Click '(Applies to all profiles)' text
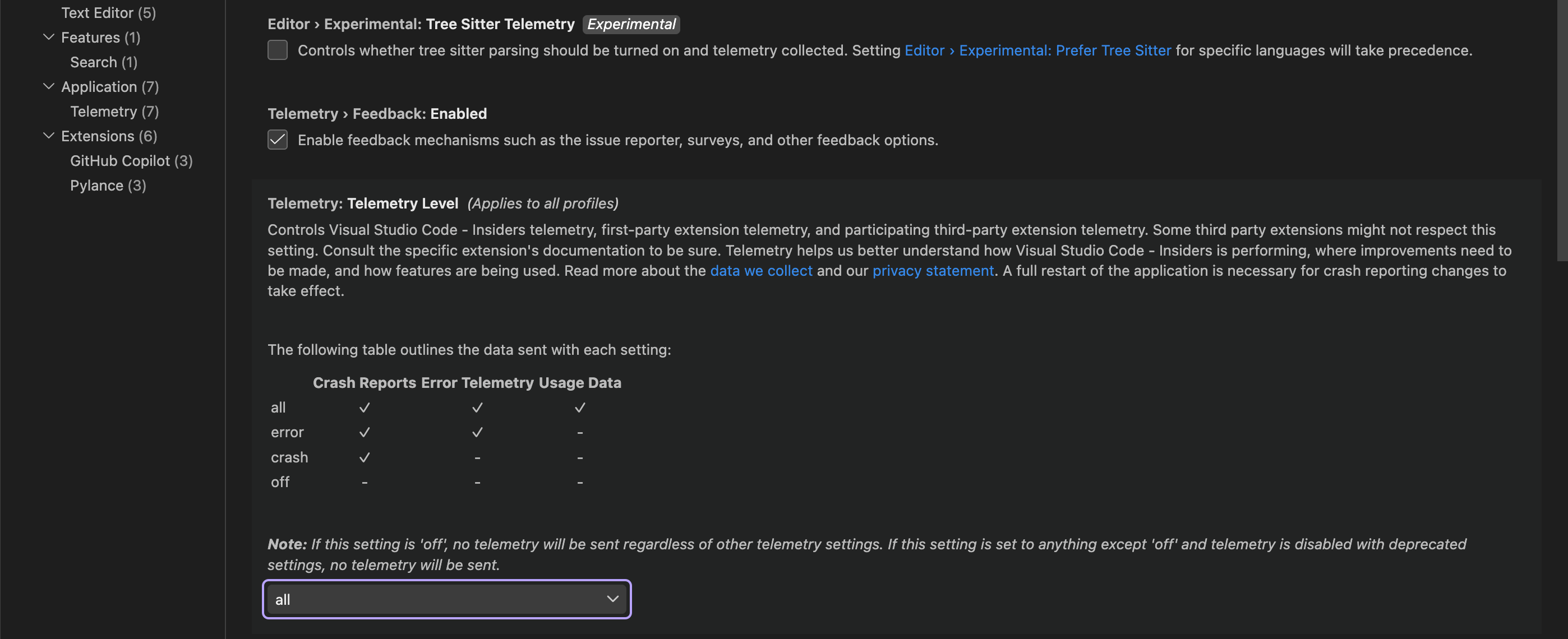 pyautogui.click(x=543, y=203)
